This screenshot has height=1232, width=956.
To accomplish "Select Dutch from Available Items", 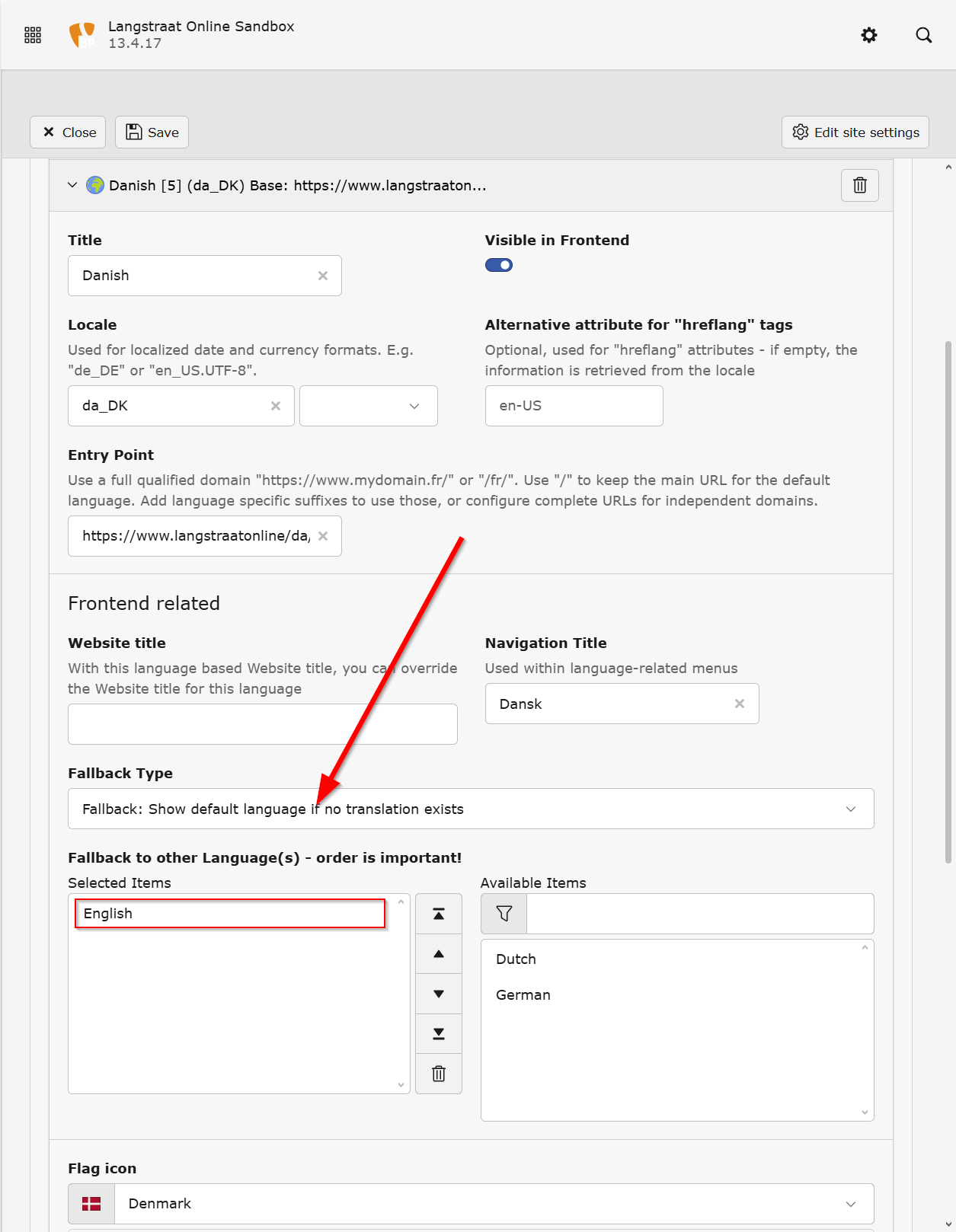I will (x=516, y=959).
